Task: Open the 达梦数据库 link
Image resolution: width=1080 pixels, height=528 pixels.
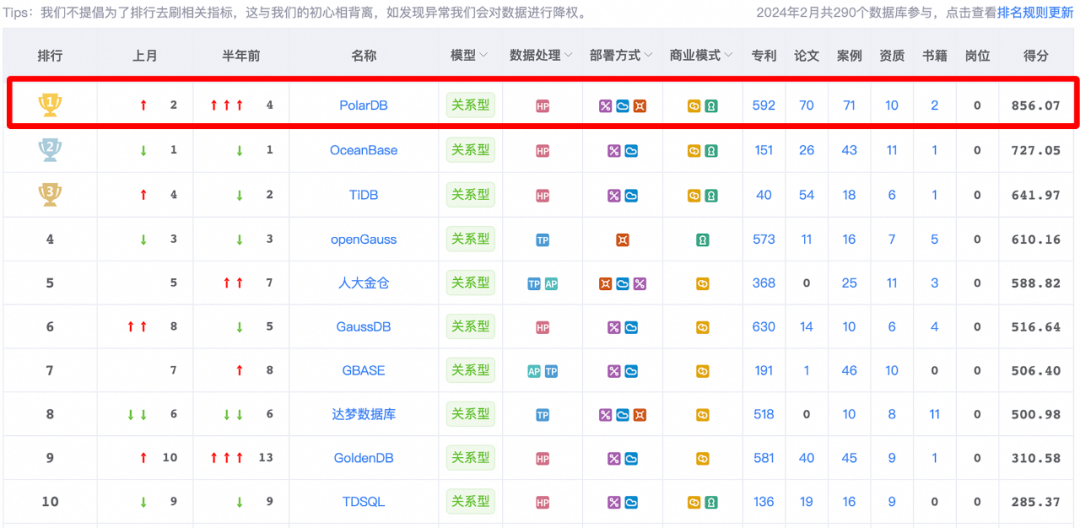Action: pyautogui.click(x=364, y=414)
